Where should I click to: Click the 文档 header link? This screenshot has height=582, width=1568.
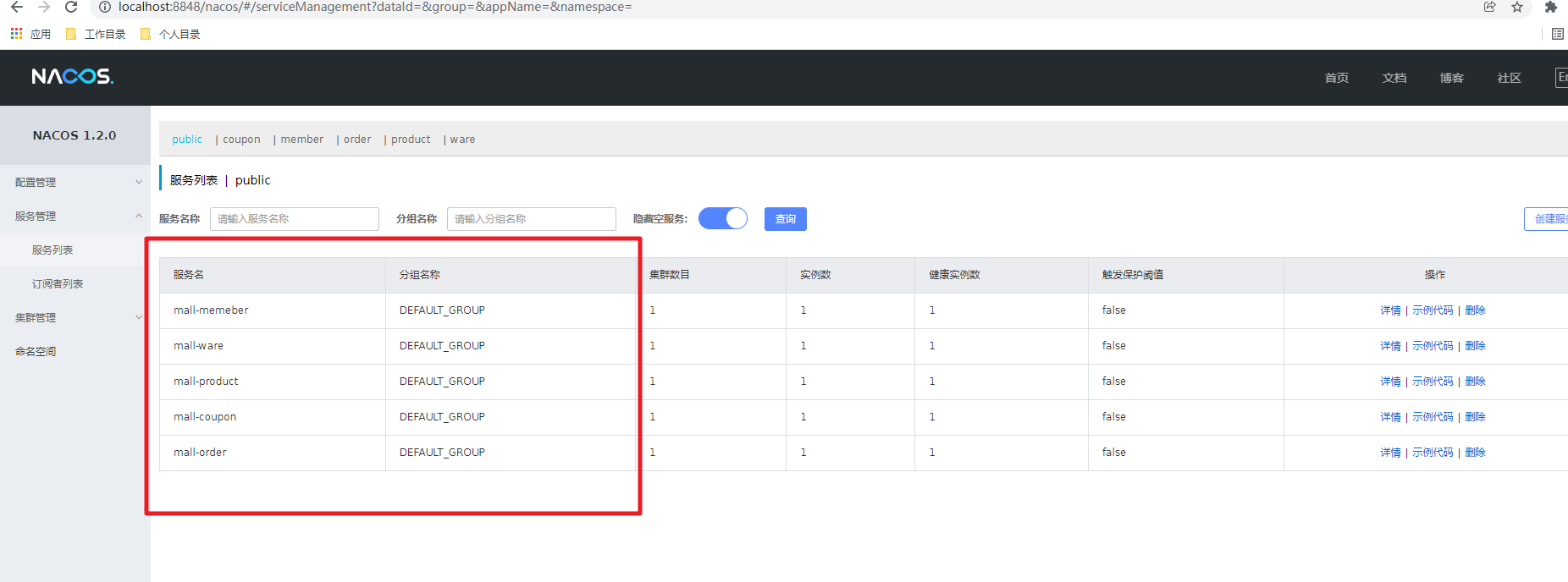point(1394,78)
